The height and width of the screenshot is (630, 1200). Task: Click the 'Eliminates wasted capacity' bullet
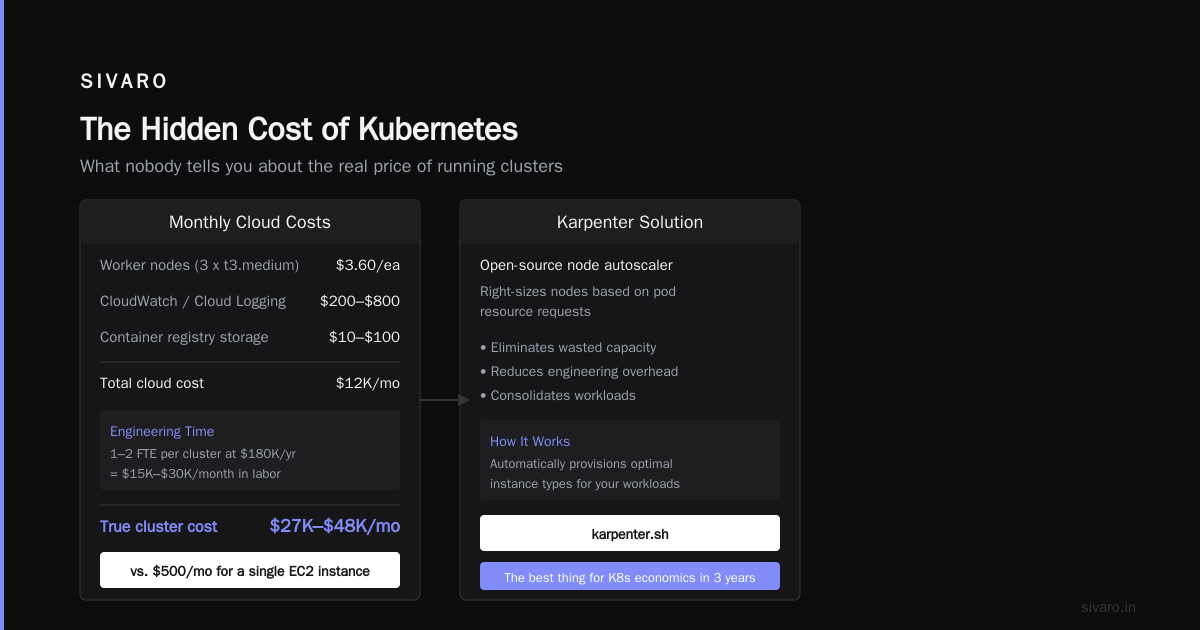[568, 347]
